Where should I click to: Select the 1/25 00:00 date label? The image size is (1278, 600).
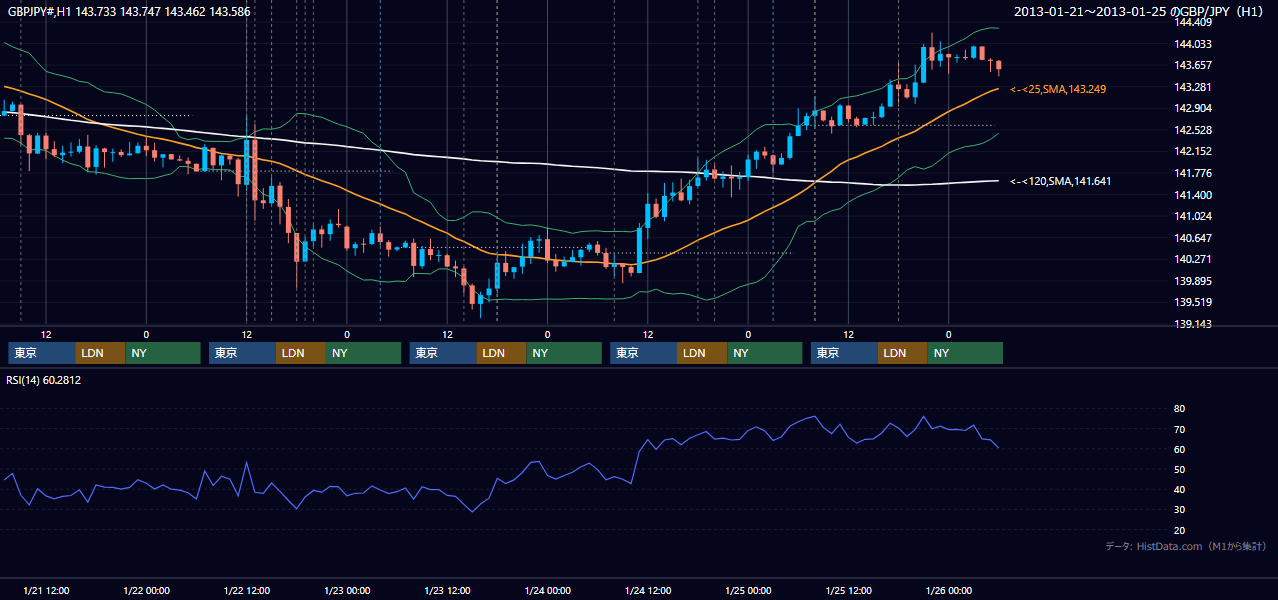click(748, 591)
